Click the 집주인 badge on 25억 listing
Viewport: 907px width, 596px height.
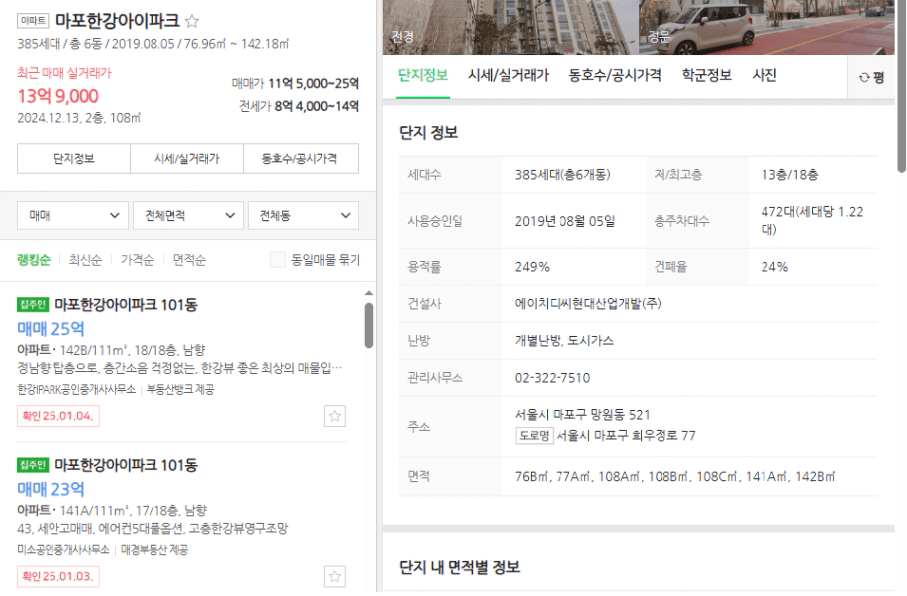click(x=33, y=304)
